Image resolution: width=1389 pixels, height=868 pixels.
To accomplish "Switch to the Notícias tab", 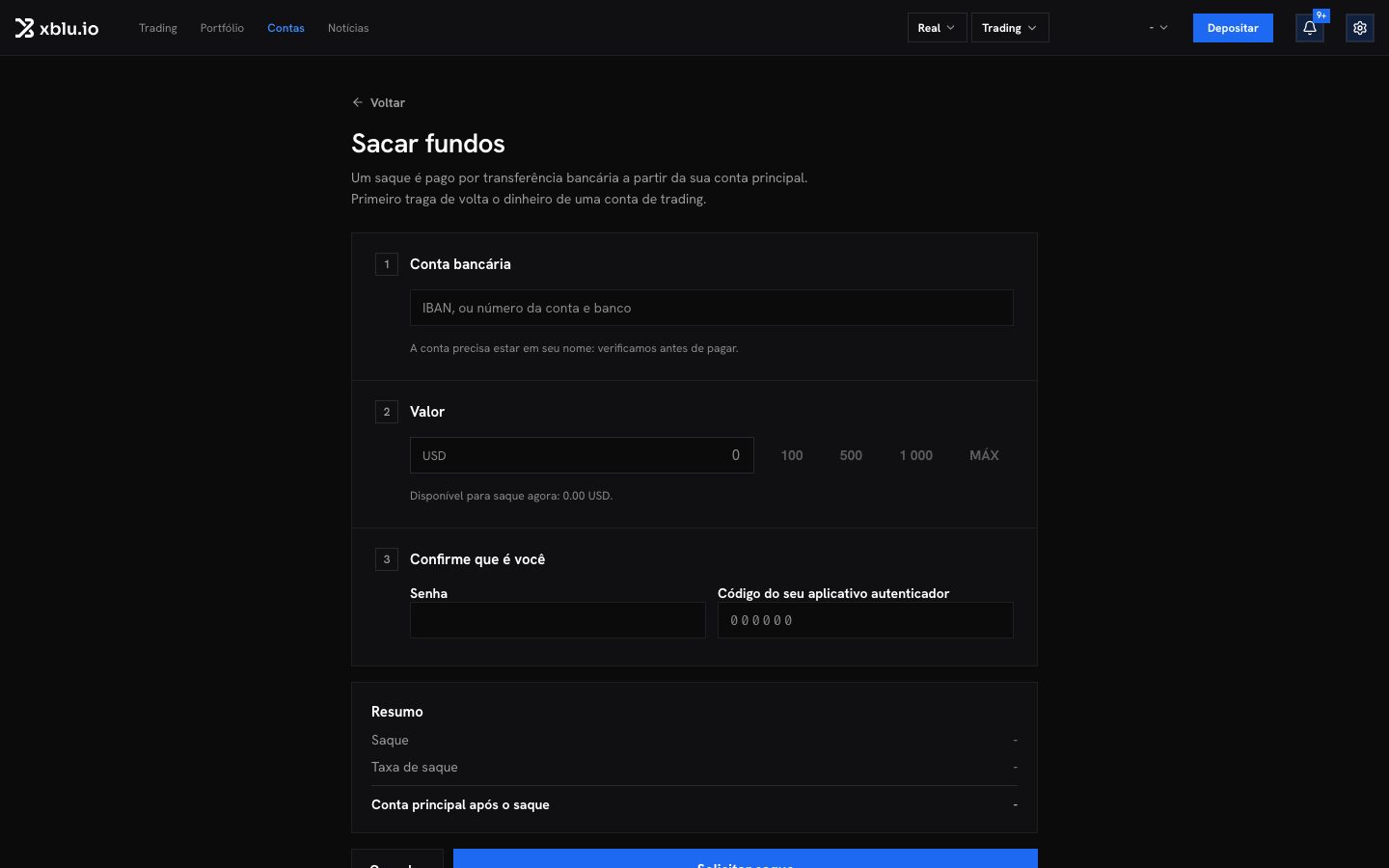I will coord(348,28).
